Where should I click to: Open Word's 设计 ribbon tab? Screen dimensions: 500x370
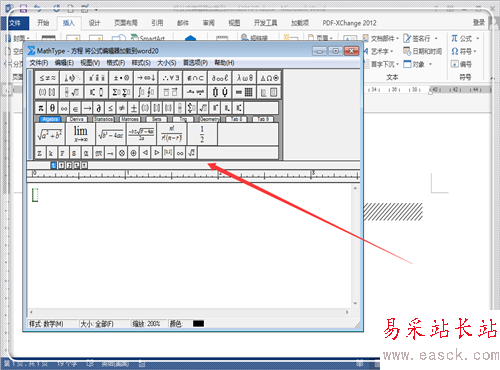pos(94,23)
